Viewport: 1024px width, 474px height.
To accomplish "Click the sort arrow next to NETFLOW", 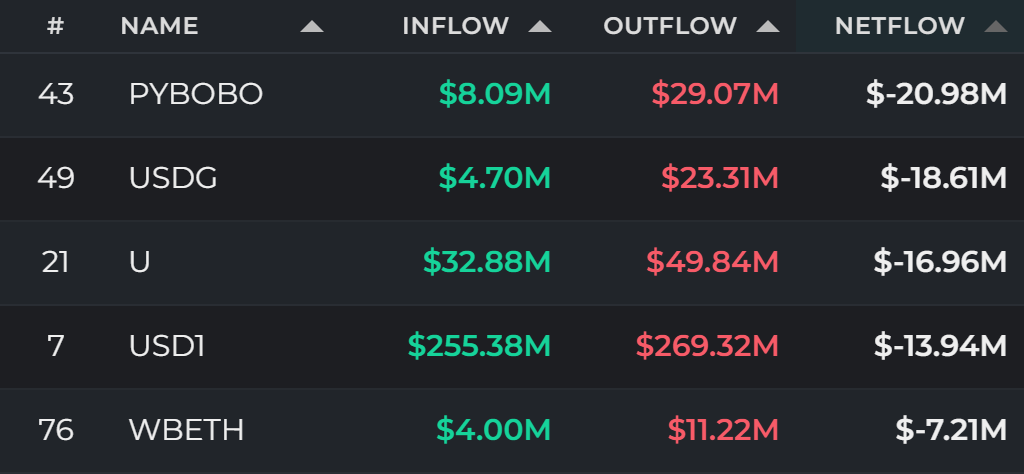I will pyautogui.click(x=996, y=27).
